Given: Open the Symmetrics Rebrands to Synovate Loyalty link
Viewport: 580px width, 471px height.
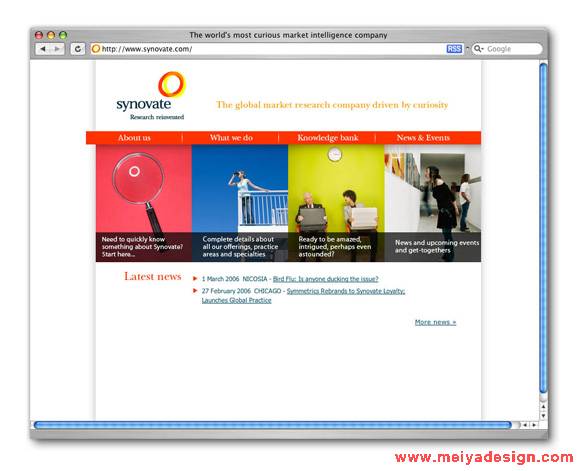Looking at the screenshot, I should (303, 296).
